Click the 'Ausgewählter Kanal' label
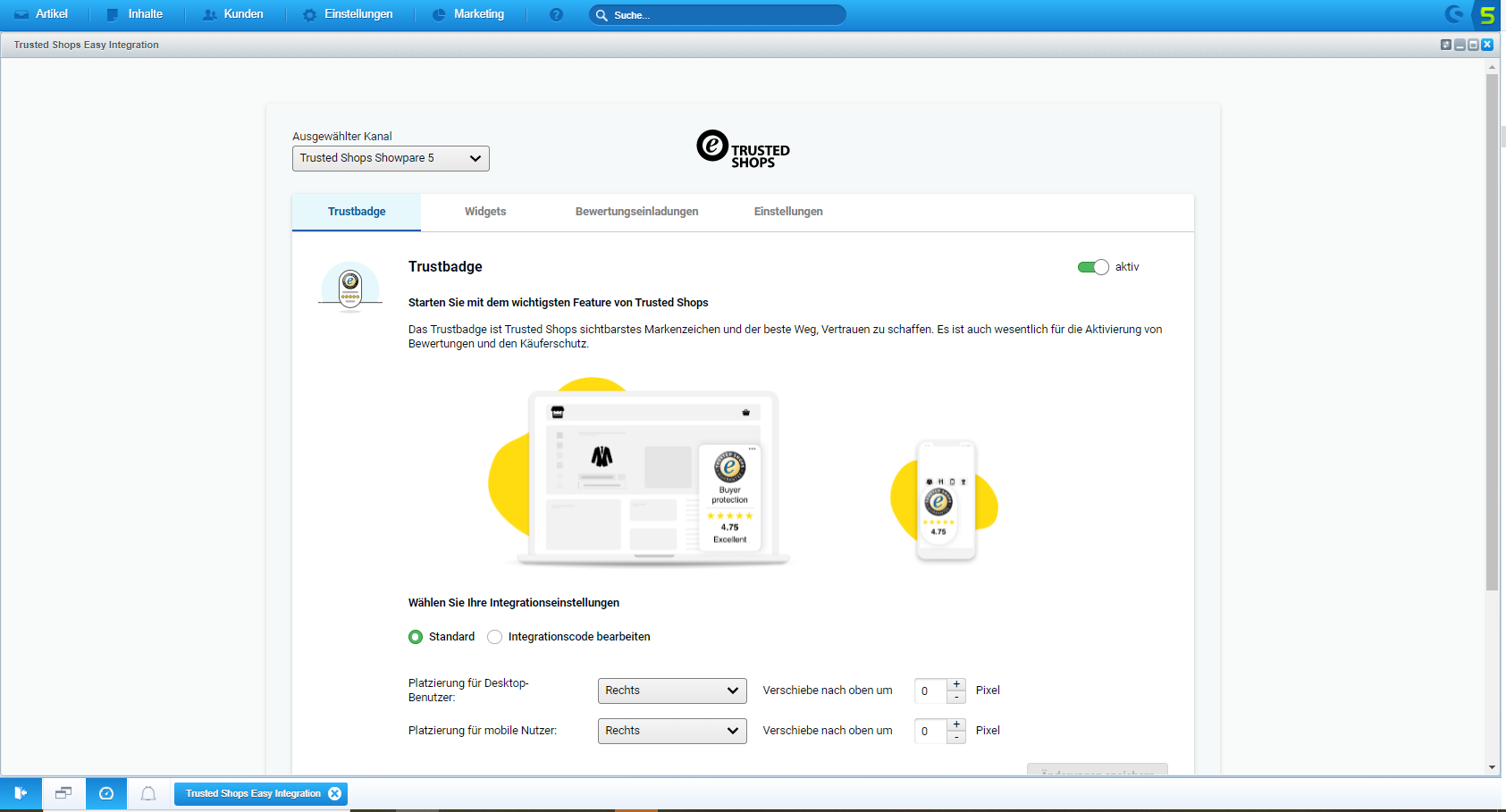Image resolution: width=1506 pixels, height=812 pixels. 342,137
